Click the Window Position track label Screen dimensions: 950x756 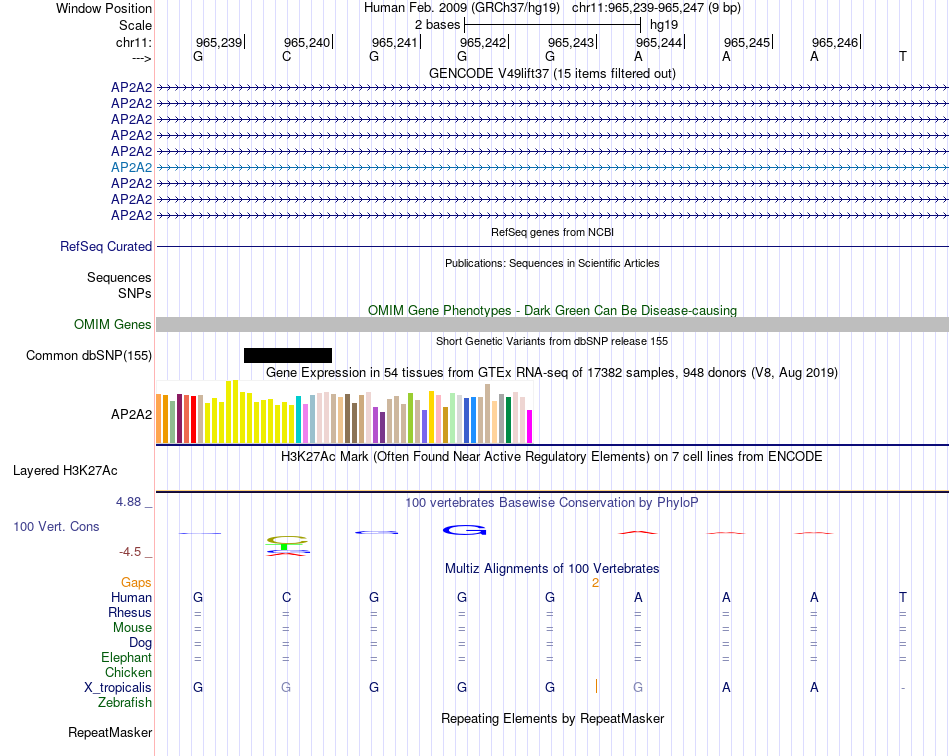(104, 8)
